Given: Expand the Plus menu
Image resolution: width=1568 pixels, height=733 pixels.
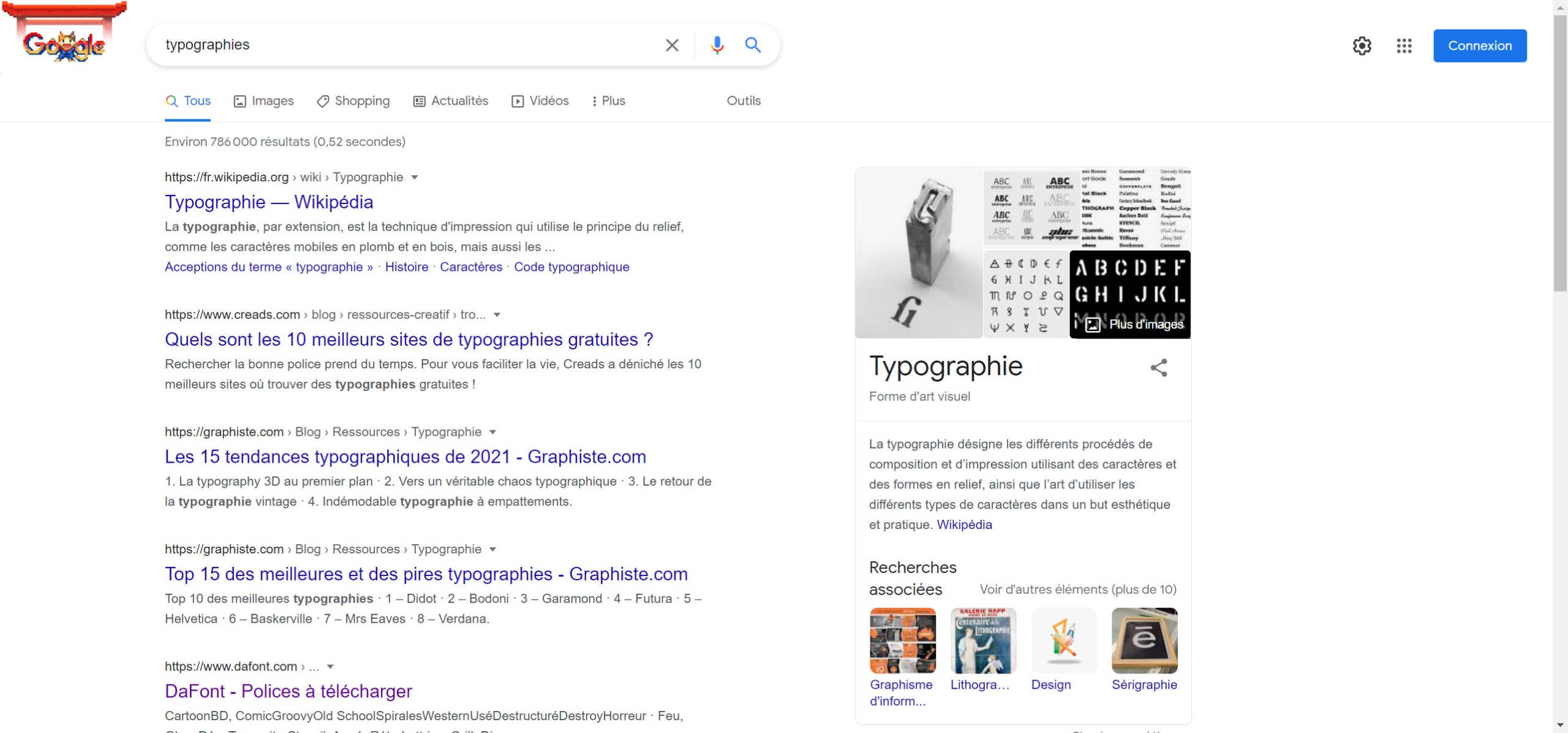Looking at the screenshot, I should pyautogui.click(x=608, y=101).
